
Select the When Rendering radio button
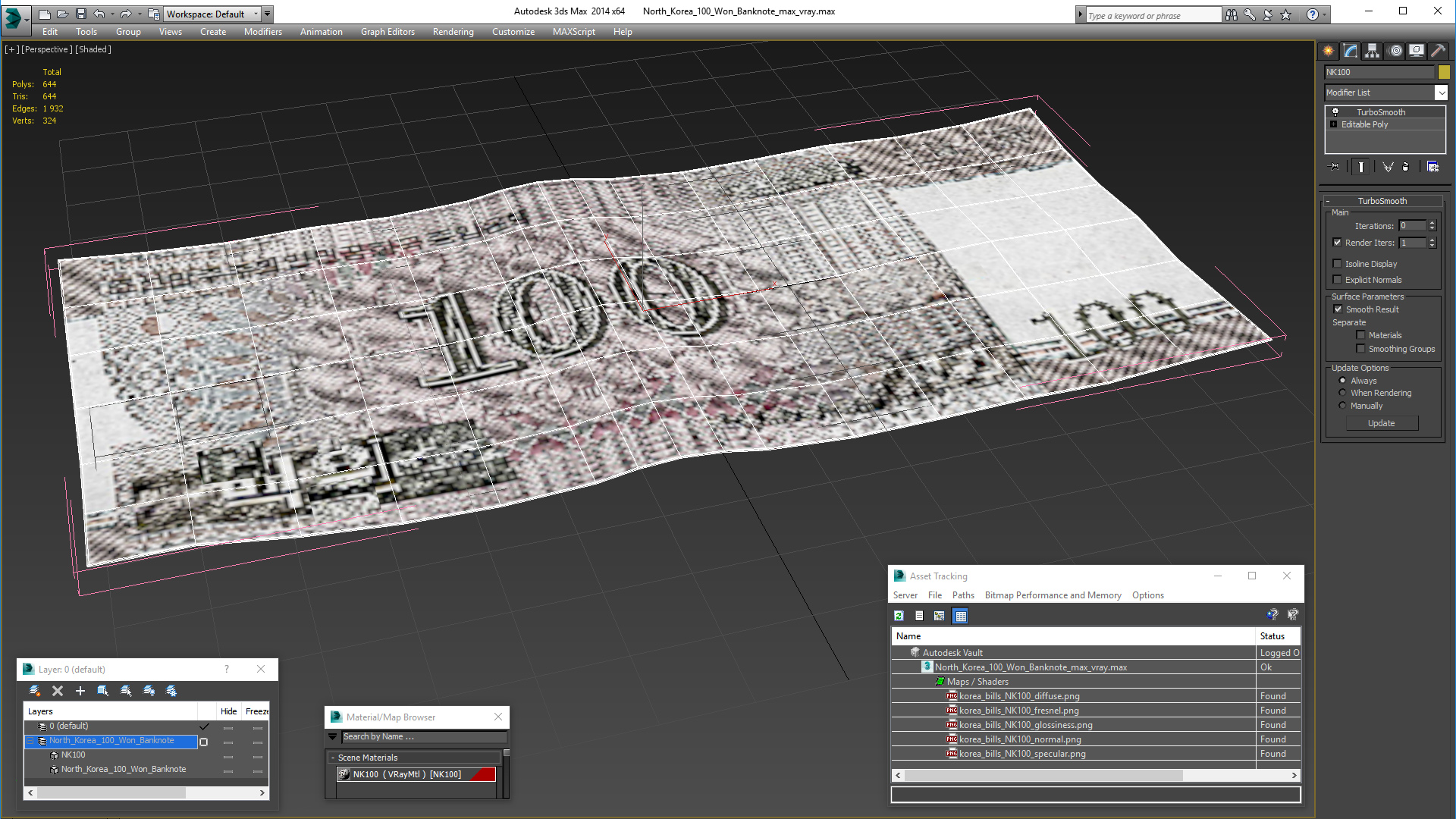1343,393
